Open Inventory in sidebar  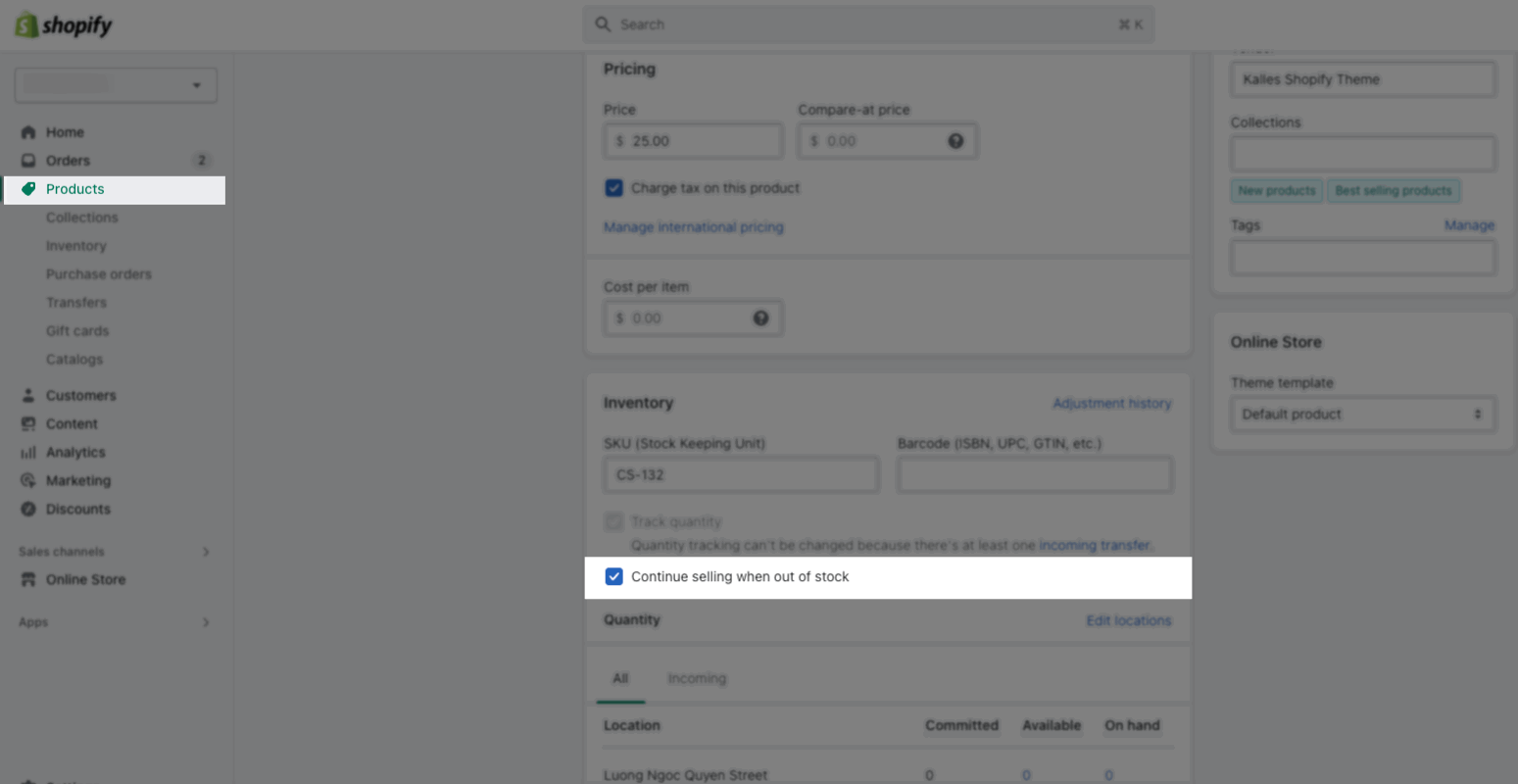click(x=76, y=246)
